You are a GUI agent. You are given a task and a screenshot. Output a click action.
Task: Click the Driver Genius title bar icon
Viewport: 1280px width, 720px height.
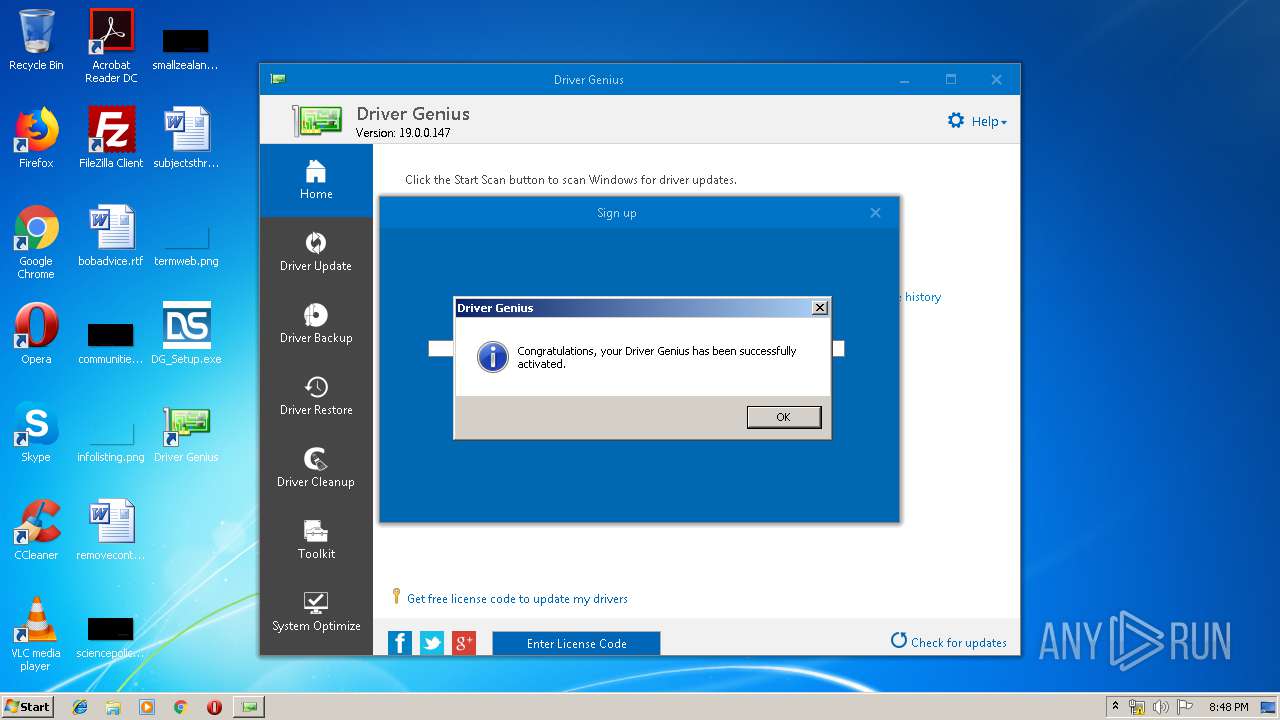pyautogui.click(x=278, y=79)
